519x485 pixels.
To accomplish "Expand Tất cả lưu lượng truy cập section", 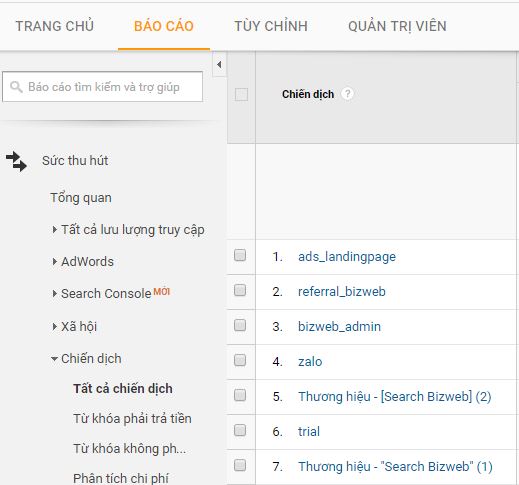I will coord(55,229).
